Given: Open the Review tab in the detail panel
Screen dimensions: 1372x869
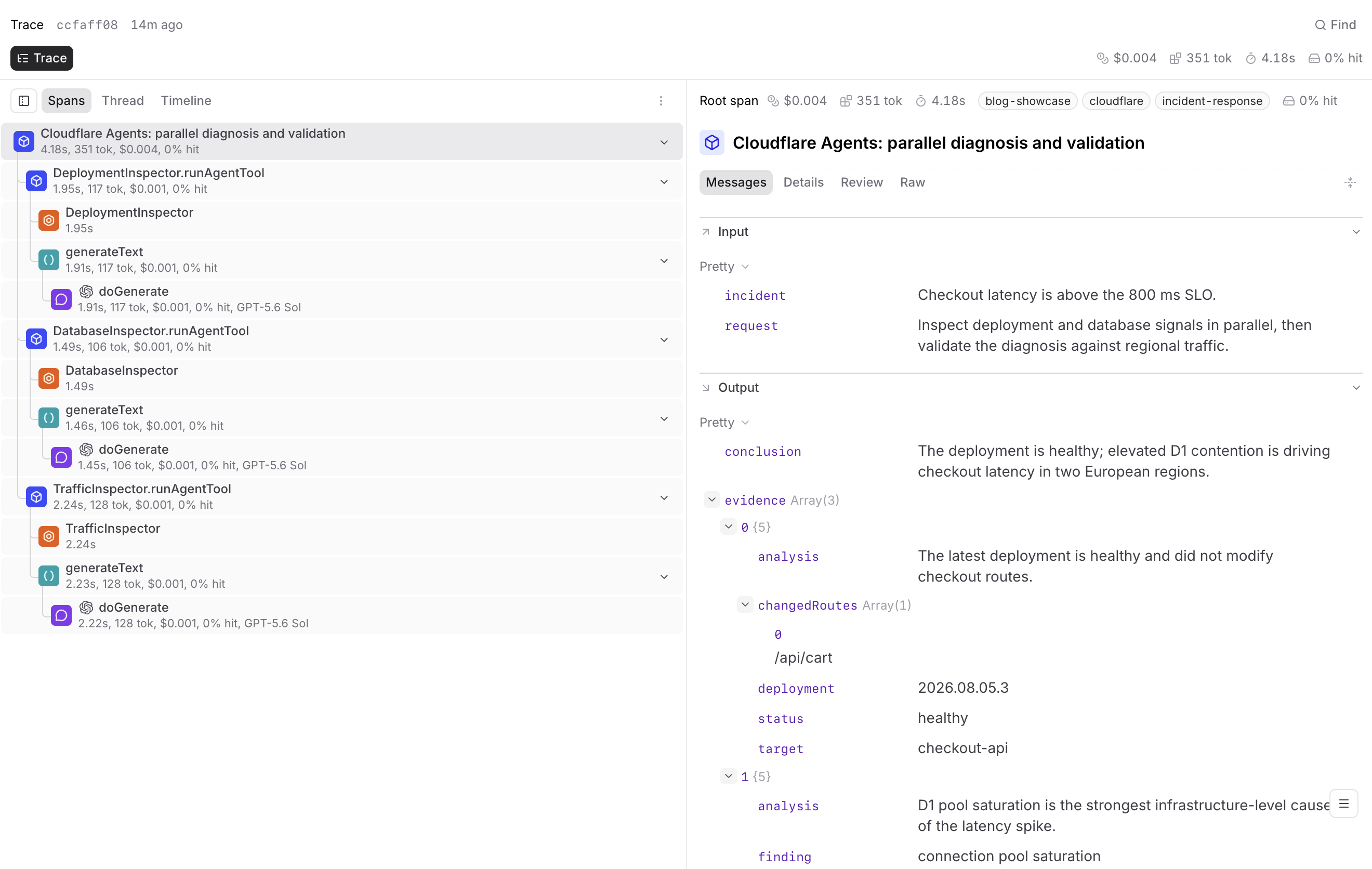Looking at the screenshot, I should coord(862,182).
